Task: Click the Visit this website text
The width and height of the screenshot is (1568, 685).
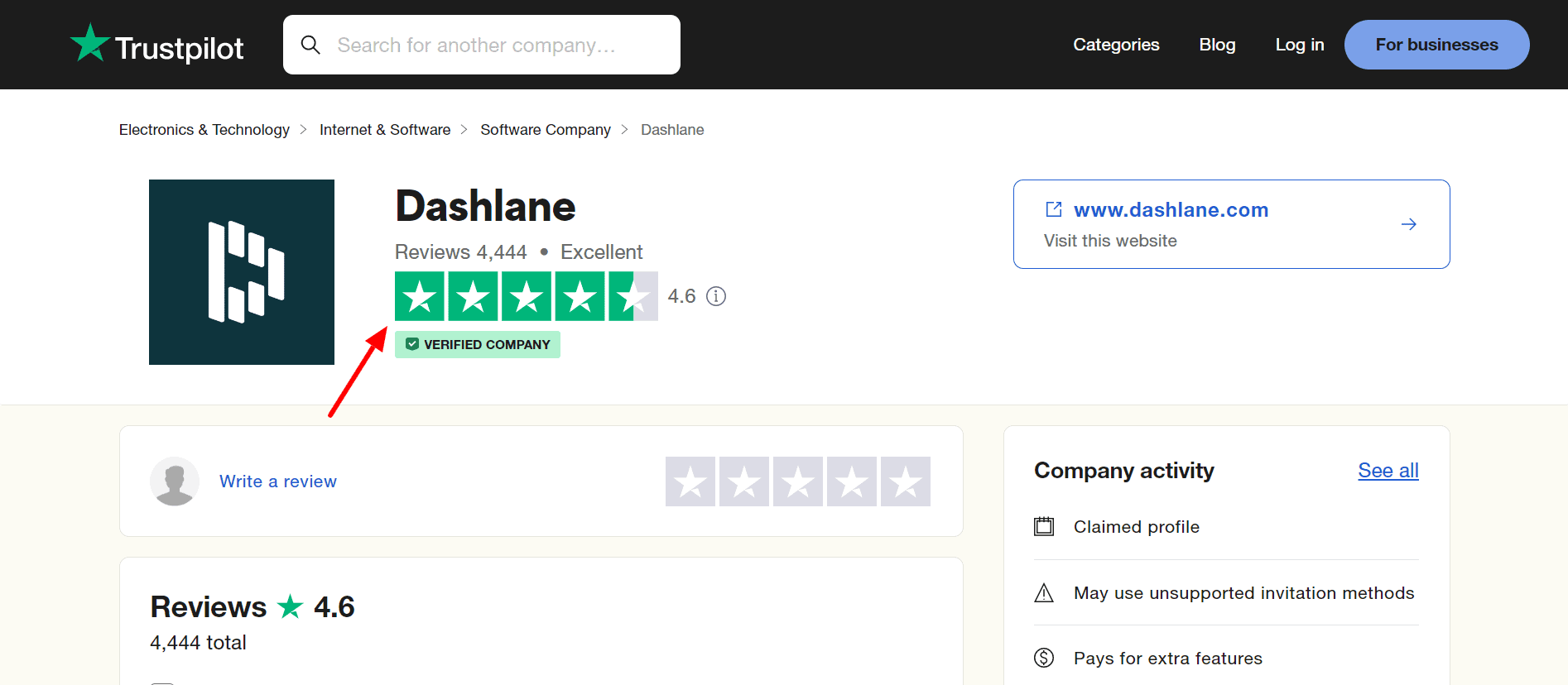Action: click(x=1110, y=241)
